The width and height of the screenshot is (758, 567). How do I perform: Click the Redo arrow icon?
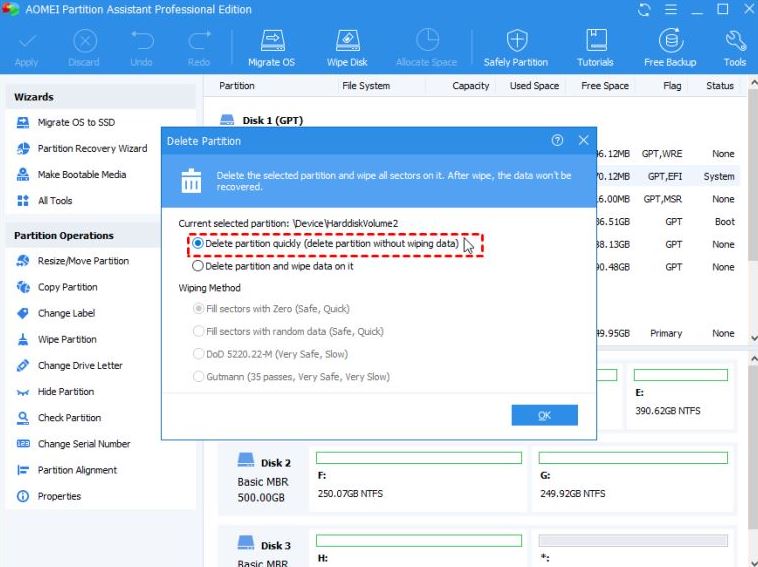point(199,41)
